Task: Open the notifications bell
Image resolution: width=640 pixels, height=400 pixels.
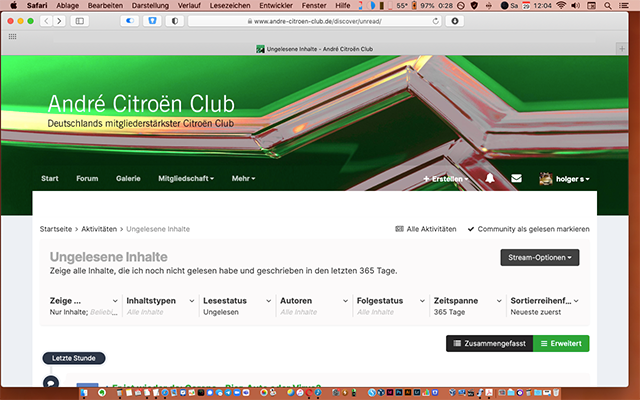Action: (490, 178)
